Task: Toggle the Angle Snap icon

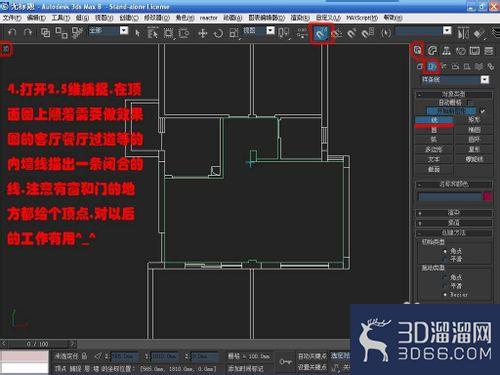Action: (337, 33)
